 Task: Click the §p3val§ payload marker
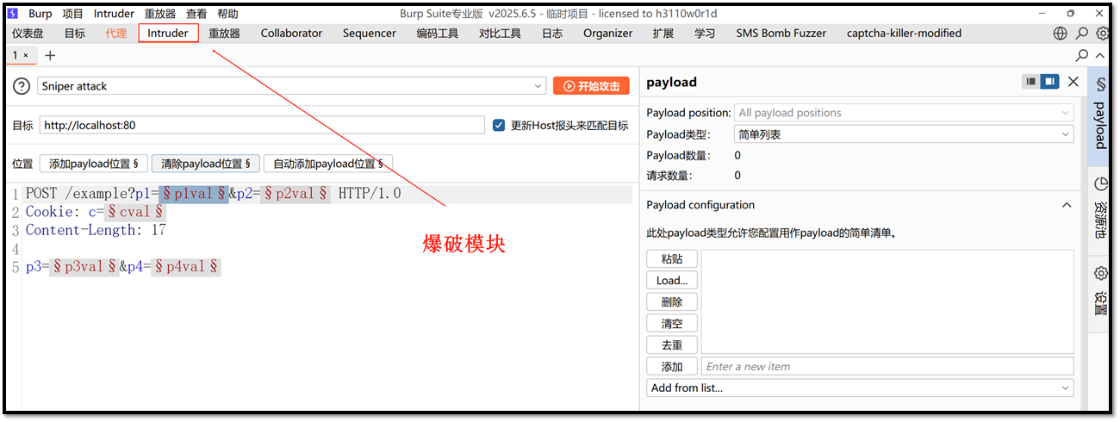coord(84,267)
